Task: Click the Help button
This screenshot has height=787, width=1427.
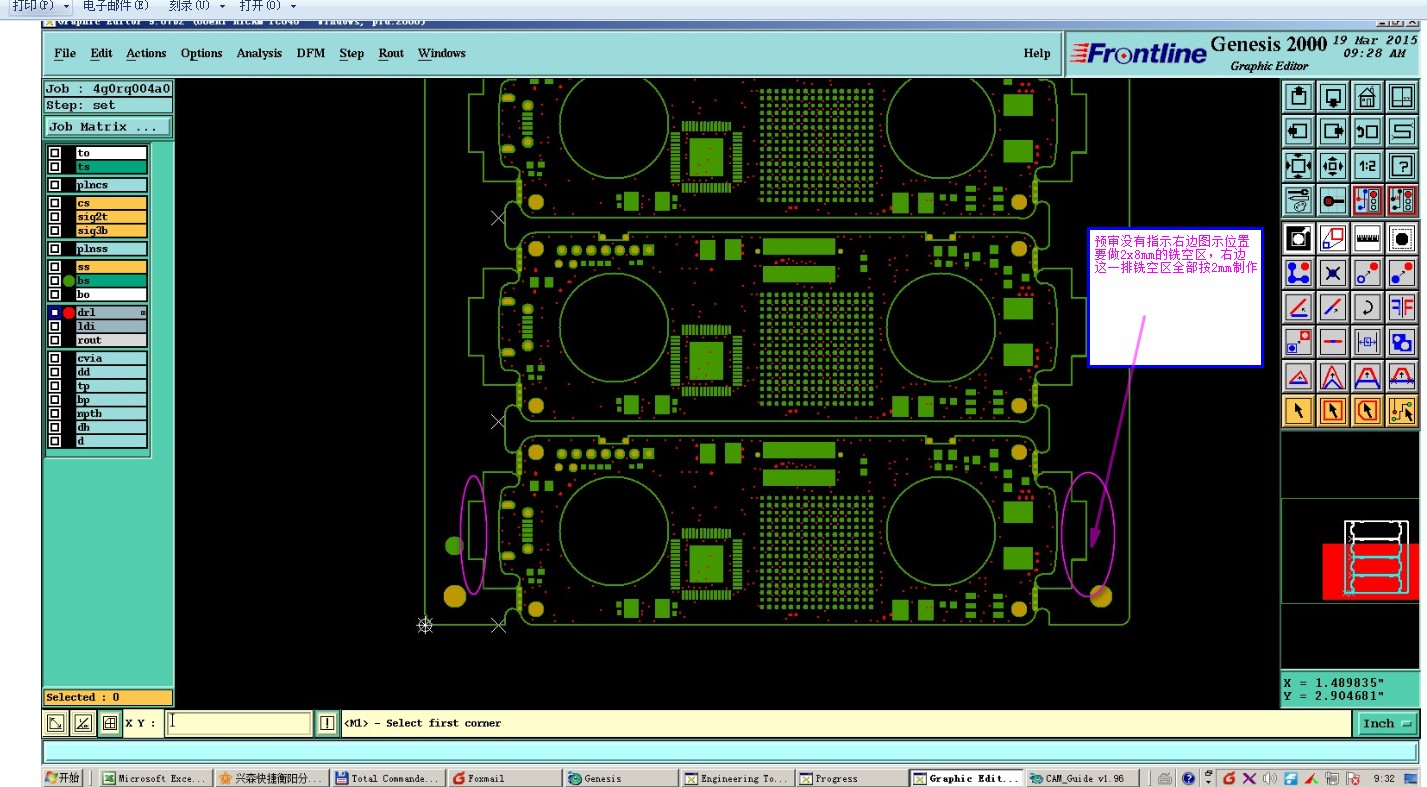Action: click(1037, 53)
